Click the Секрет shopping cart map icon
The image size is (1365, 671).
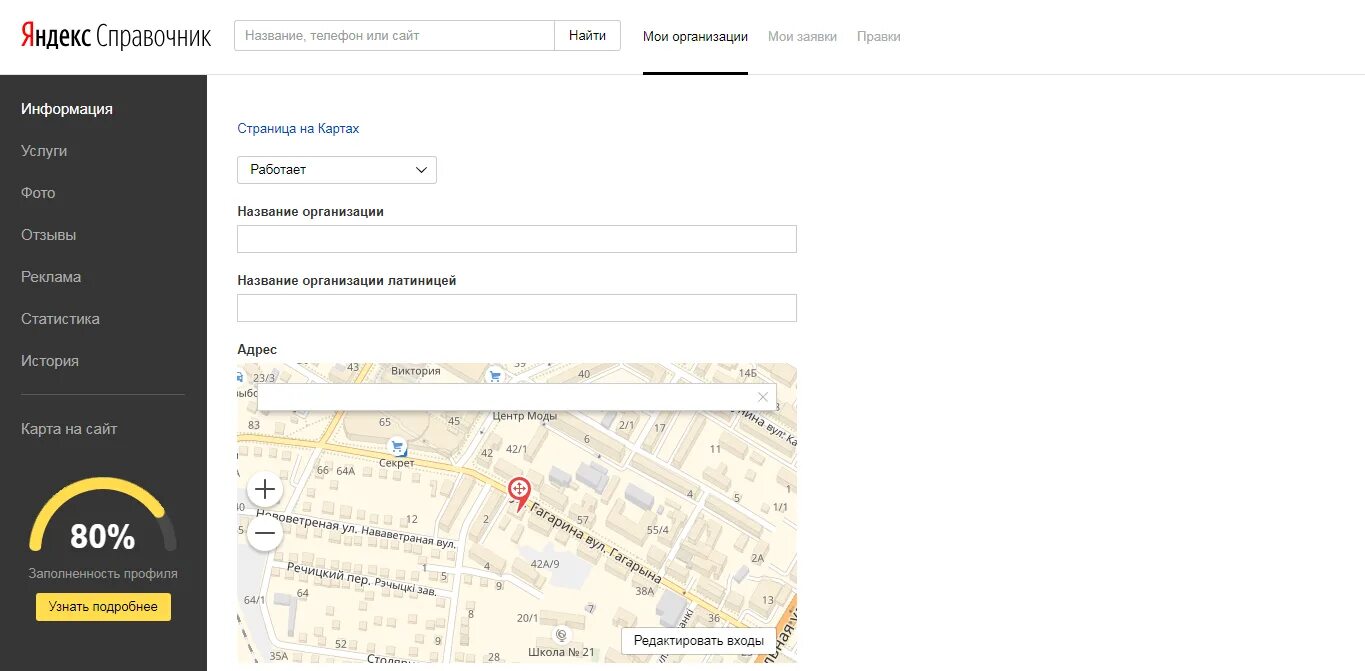click(397, 447)
